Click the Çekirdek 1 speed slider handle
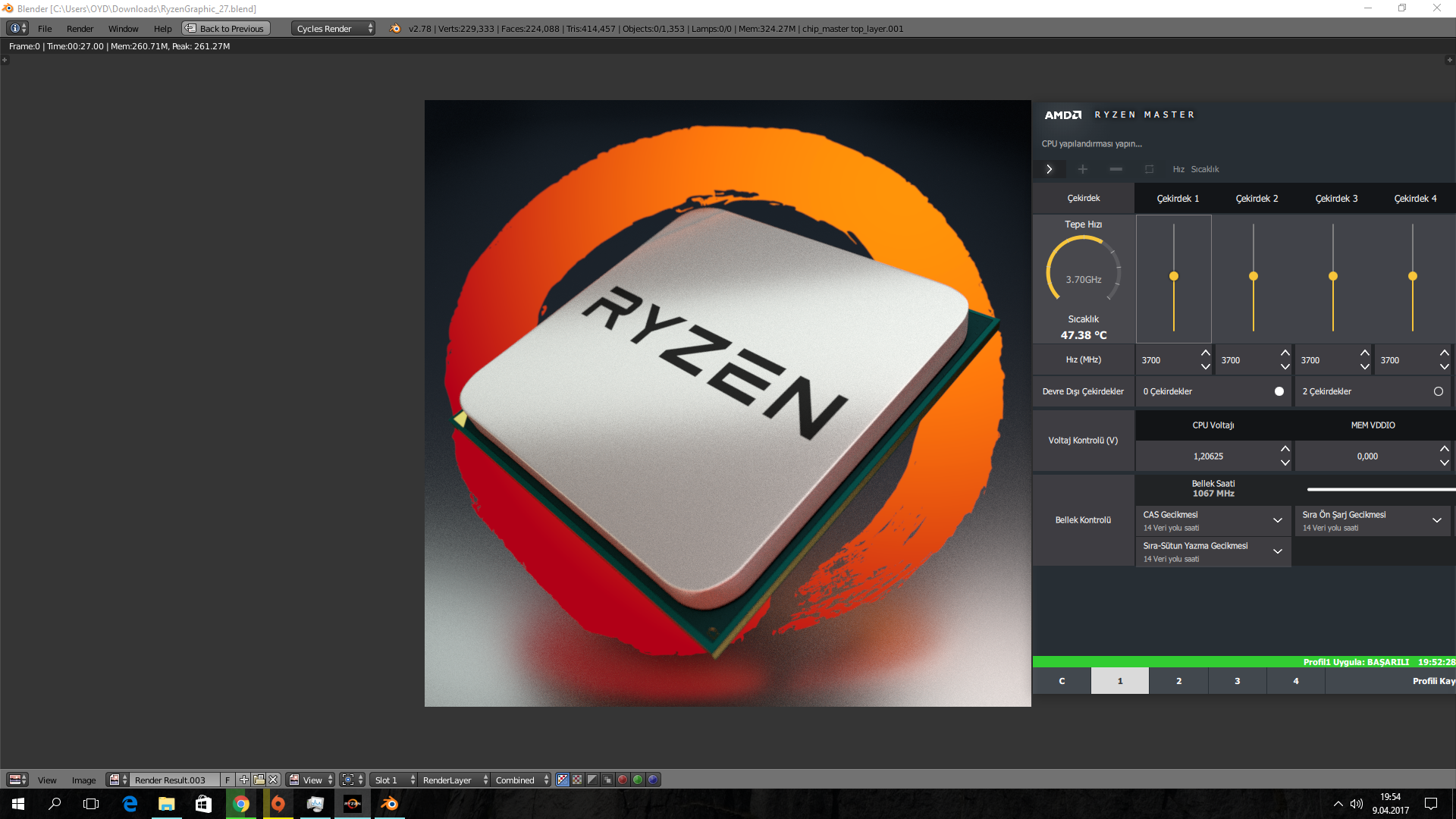Image resolution: width=1456 pixels, height=819 pixels. coord(1174,276)
